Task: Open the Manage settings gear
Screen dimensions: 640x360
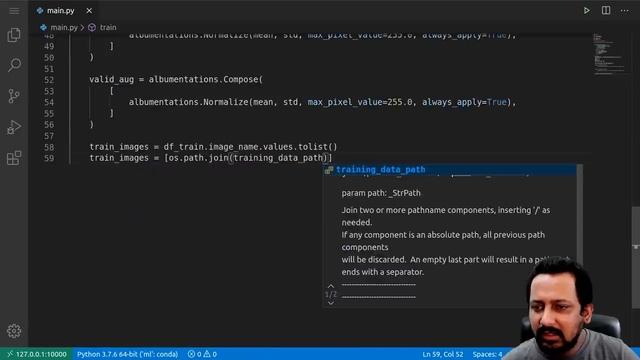Action: coord(14,331)
